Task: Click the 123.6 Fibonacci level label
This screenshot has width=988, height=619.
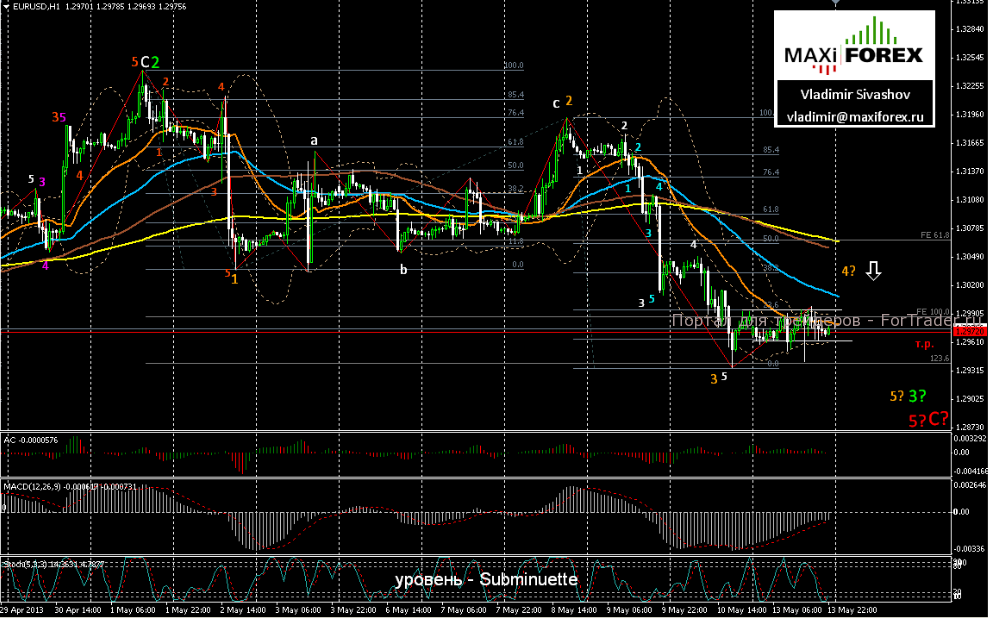Action: click(x=939, y=358)
